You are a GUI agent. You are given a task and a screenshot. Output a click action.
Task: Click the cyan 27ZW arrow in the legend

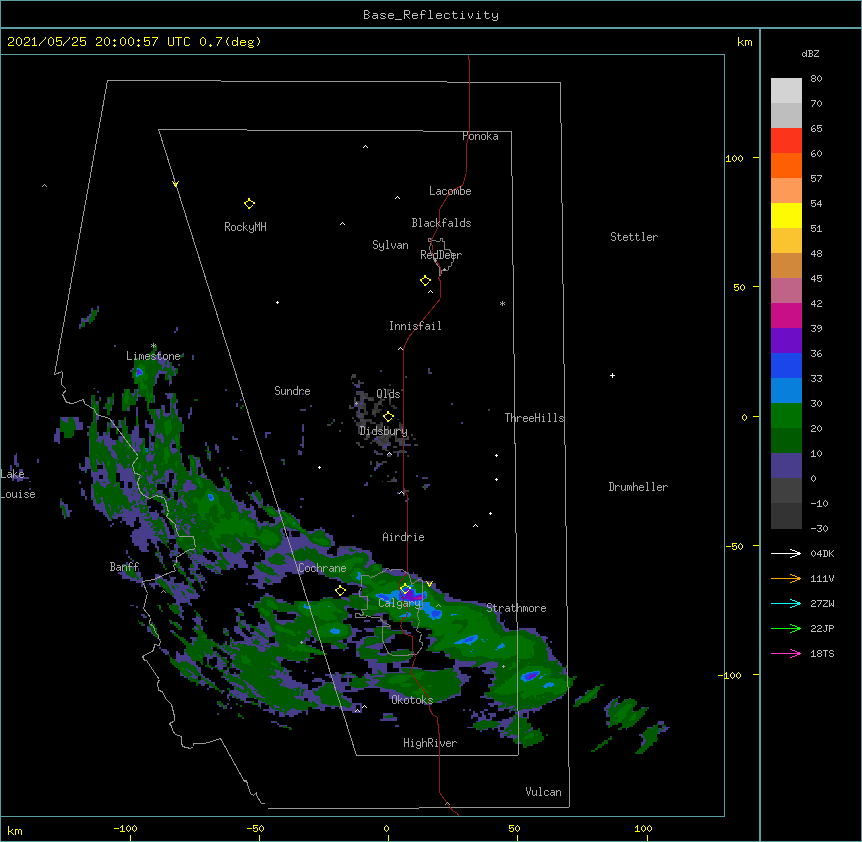click(x=786, y=603)
